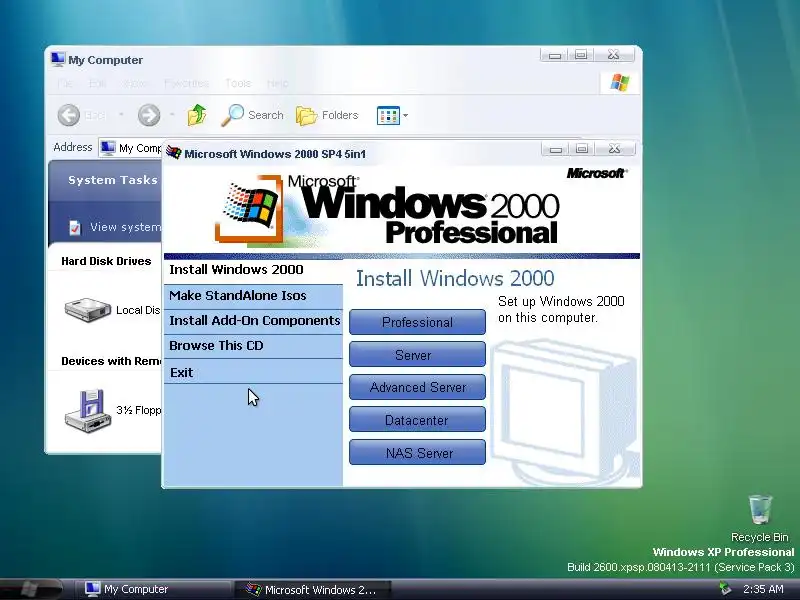Viewport: 800px width, 600px height.
Task: Open the Favorites menu in My Computer
Action: pyautogui.click(x=186, y=83)
